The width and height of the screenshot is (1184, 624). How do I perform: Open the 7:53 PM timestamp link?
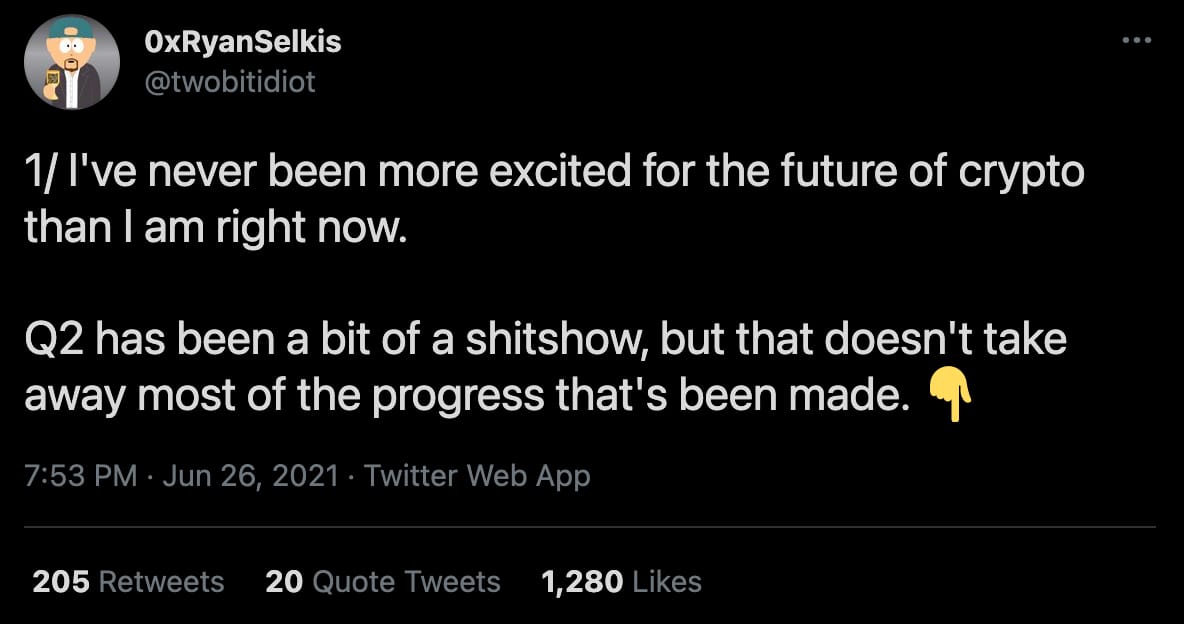tap(81, 476)
